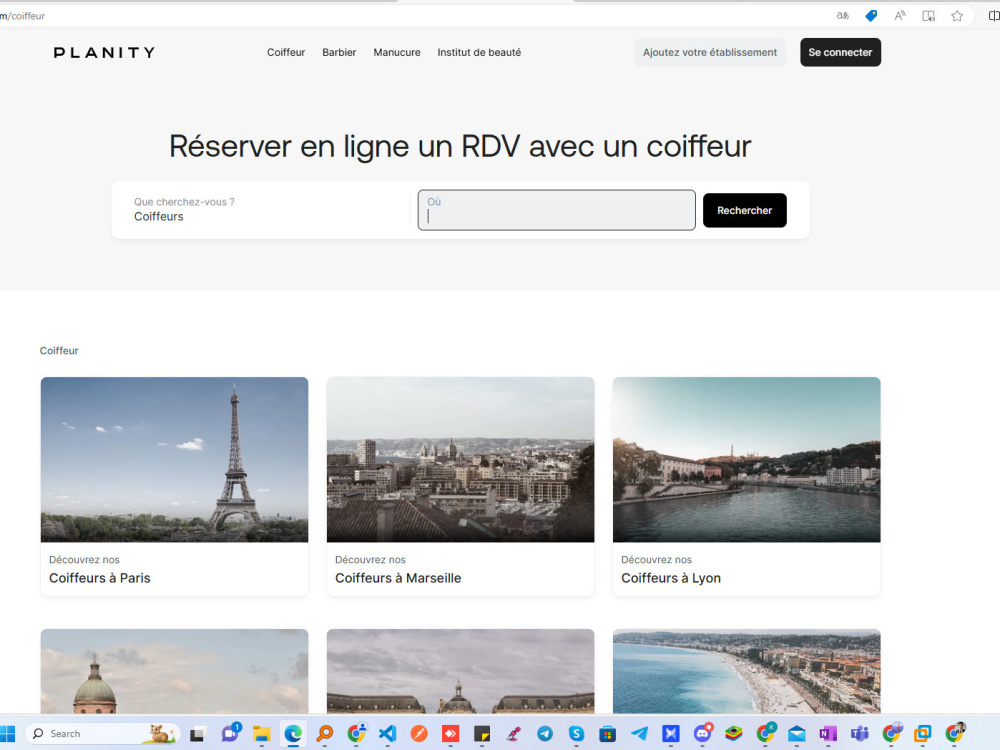The width and height of the screenshot is (1000, 750).
Task: Open Skype from the taskbar
Action: 577,734
